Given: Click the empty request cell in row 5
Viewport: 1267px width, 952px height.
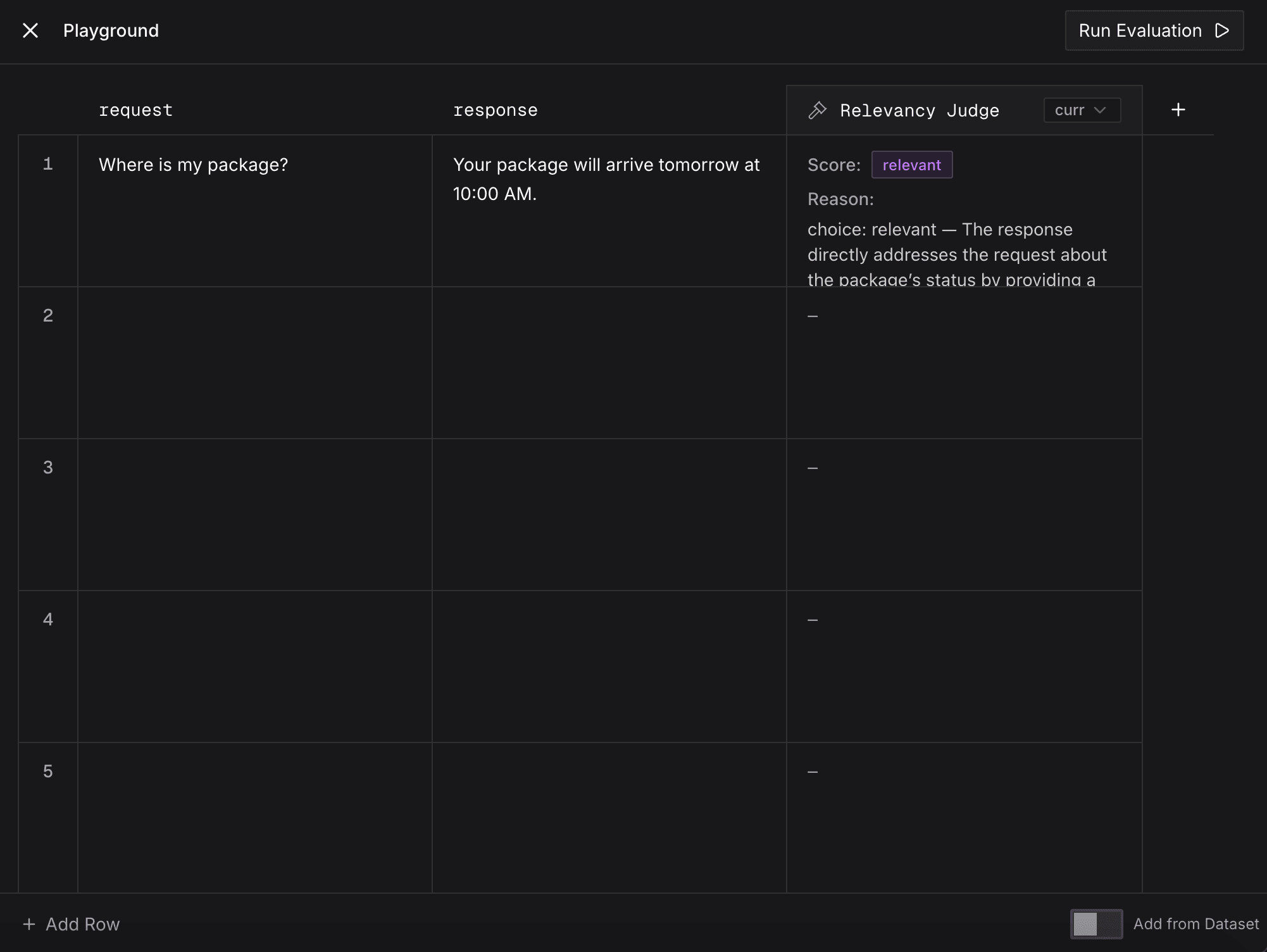Looking at the screenshot, I should coord(254,817).
